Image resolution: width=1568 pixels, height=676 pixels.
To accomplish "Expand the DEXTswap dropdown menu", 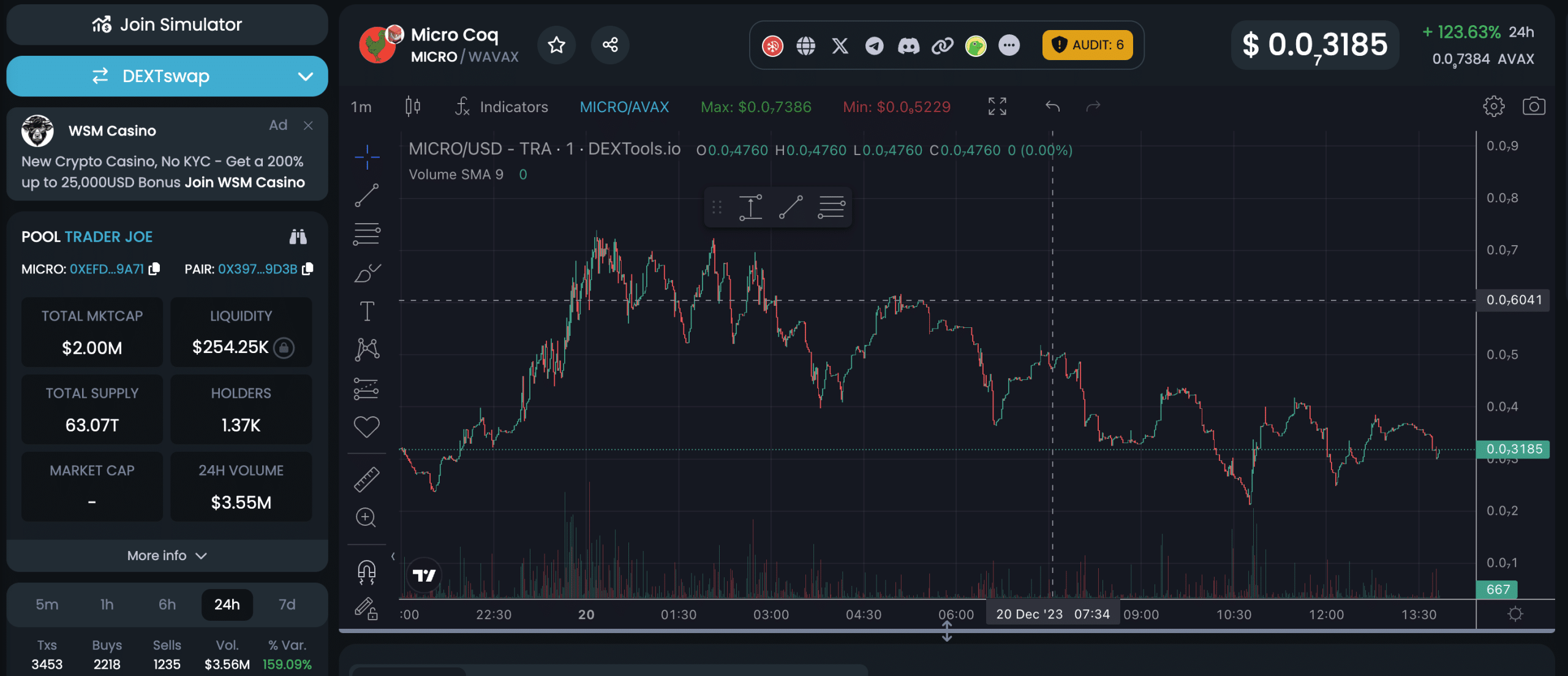I will (306, 76).
